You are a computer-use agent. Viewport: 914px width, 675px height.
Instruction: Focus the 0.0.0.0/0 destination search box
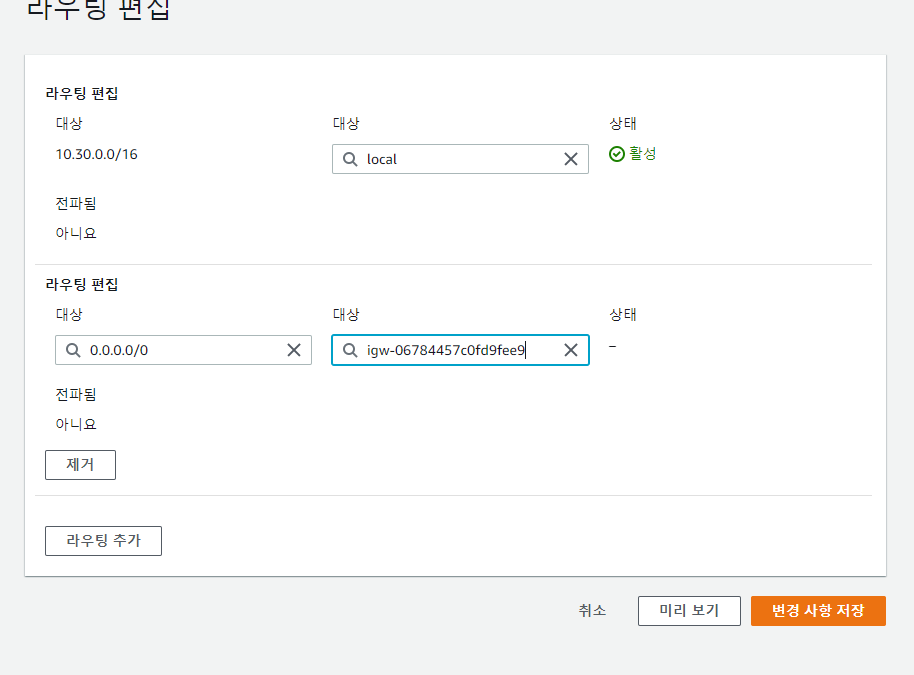pyautogui.click(x=183, y=350)
